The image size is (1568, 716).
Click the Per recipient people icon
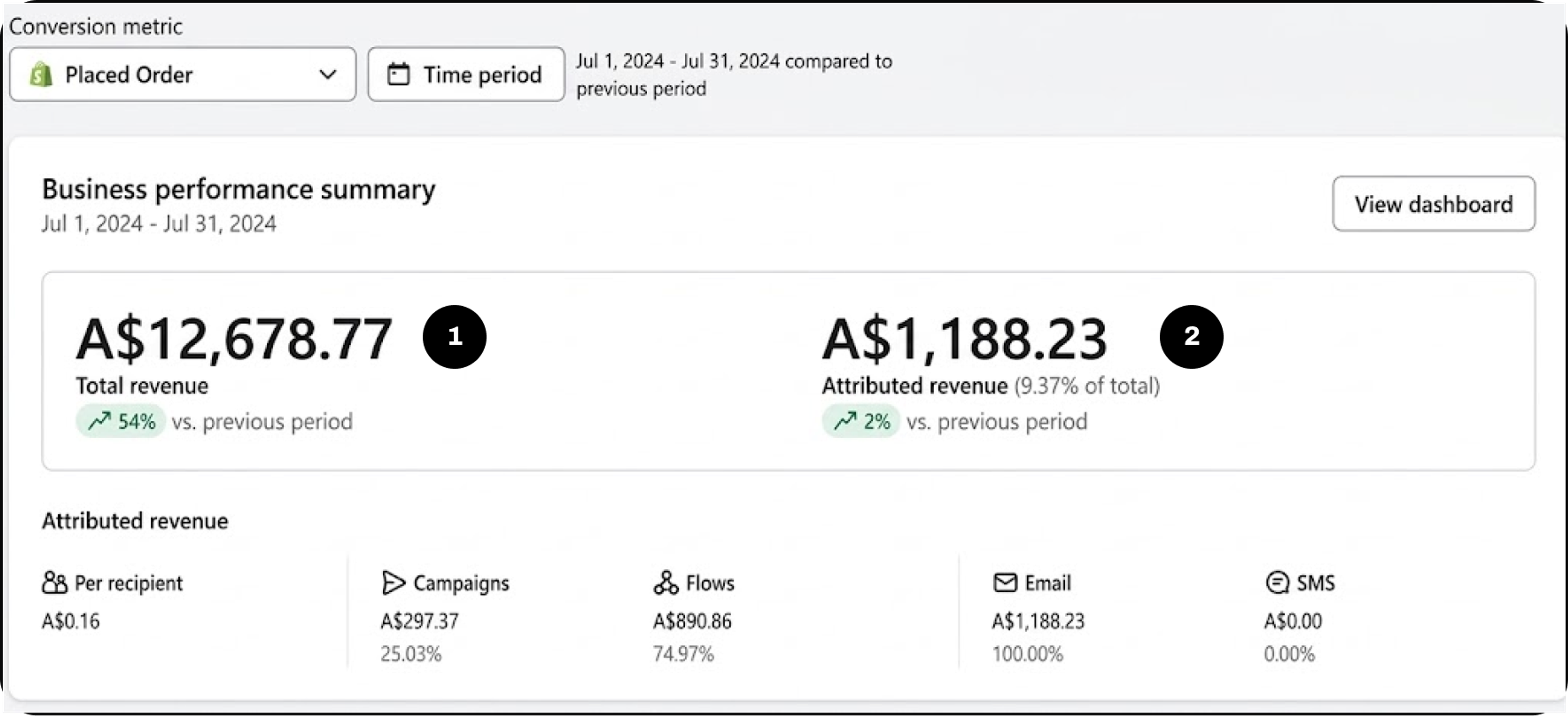[x=54, y=583]
